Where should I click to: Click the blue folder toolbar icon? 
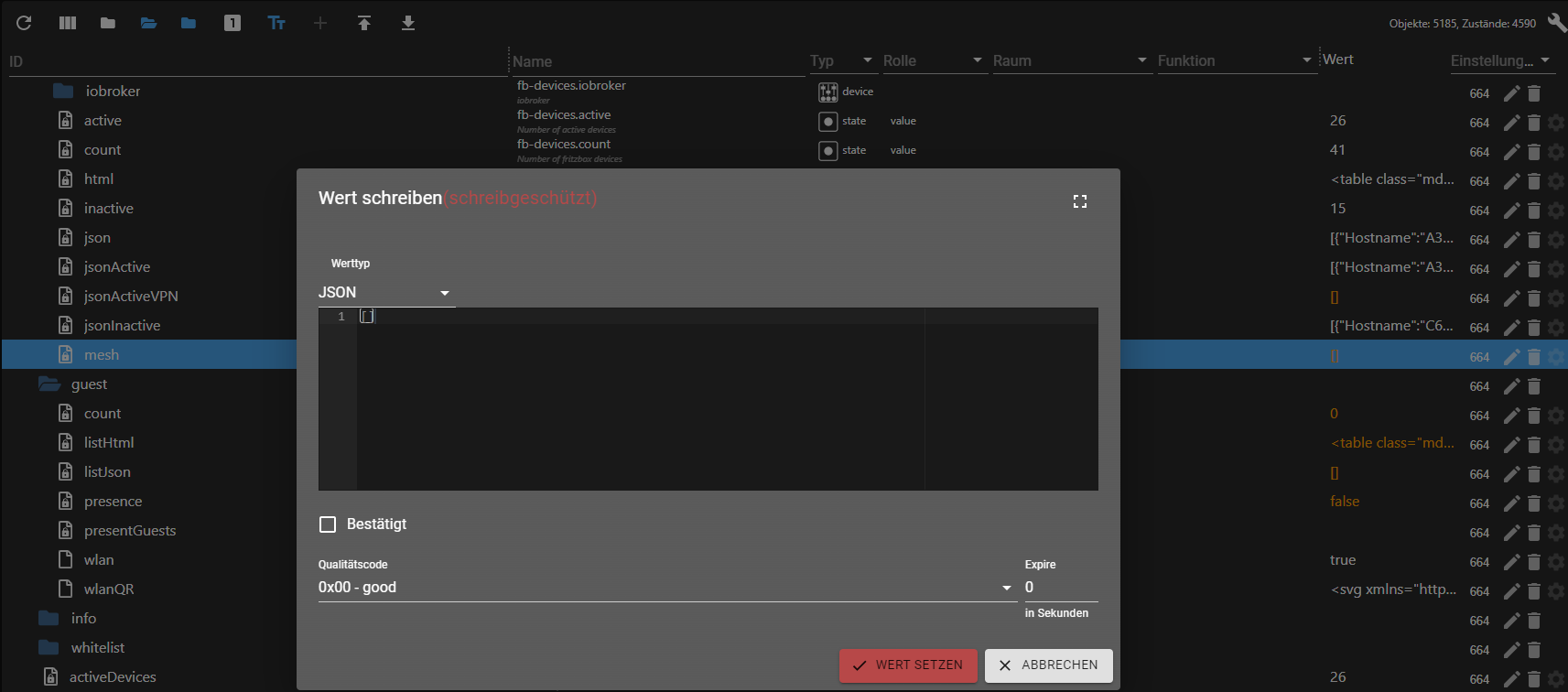coord(189,23)
